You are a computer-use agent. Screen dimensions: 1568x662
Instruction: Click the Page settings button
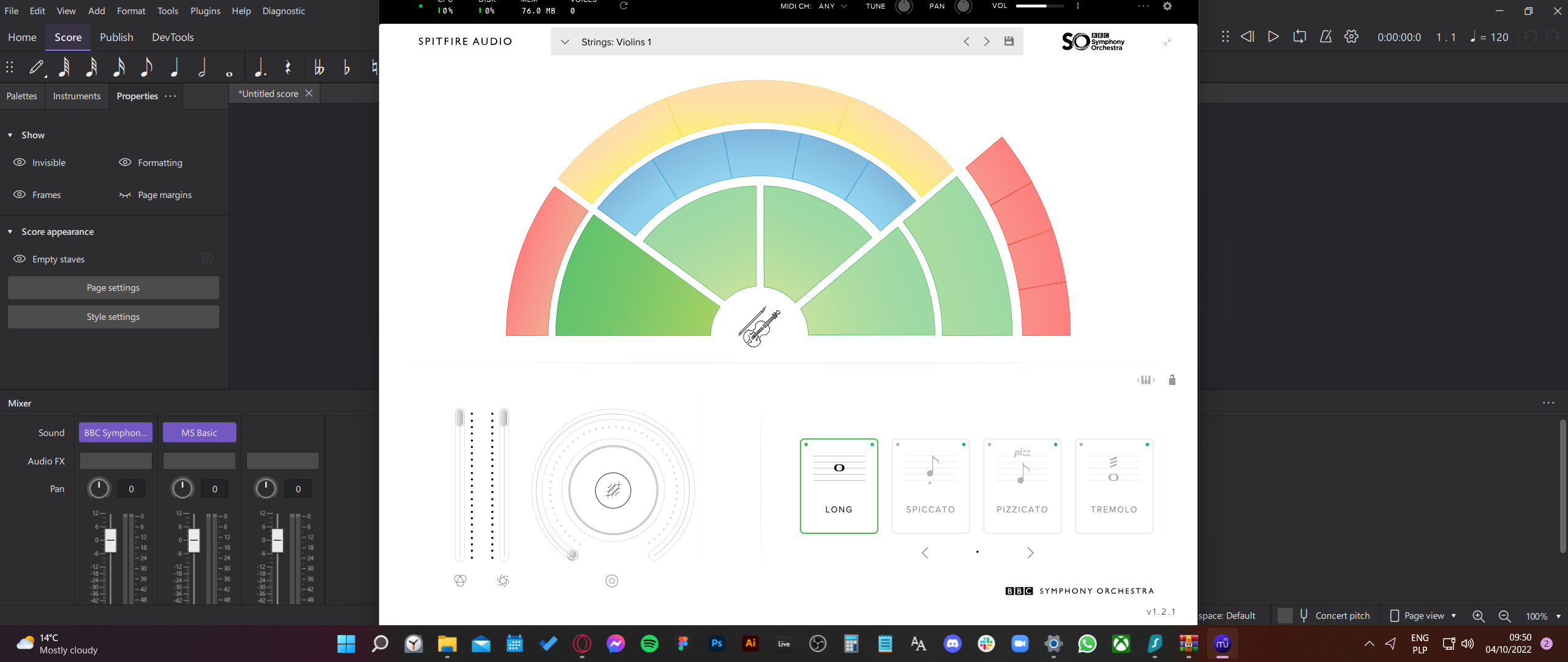tap(113, 287)
